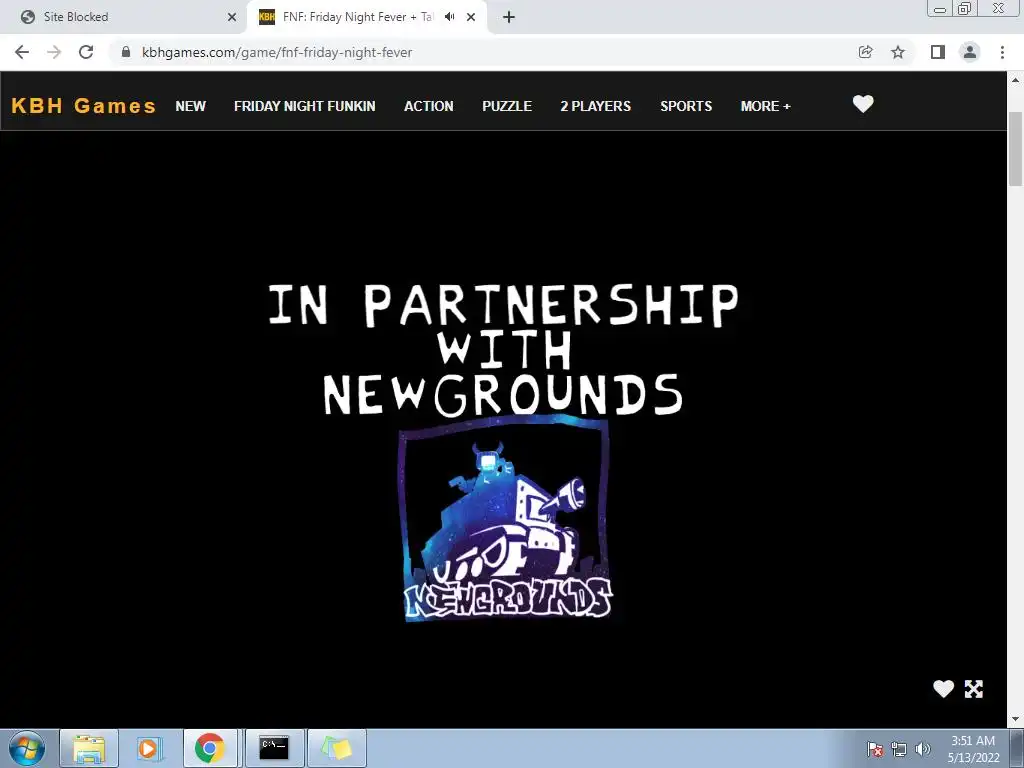Switch to Chrome in the taskbar
Image resolution: width=1024 pixels, height=768 pixels.
point(210,748)
